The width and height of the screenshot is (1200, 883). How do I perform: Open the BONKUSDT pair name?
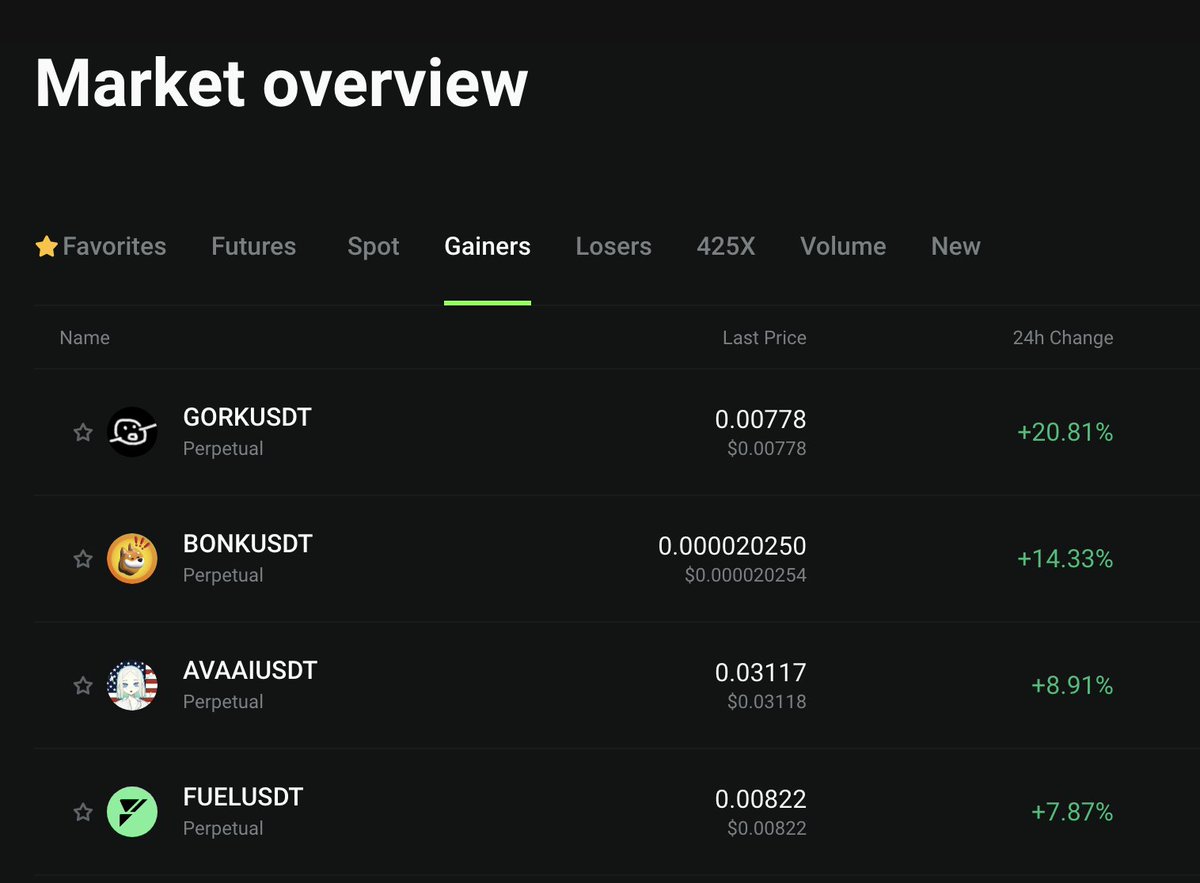[248, 544]
